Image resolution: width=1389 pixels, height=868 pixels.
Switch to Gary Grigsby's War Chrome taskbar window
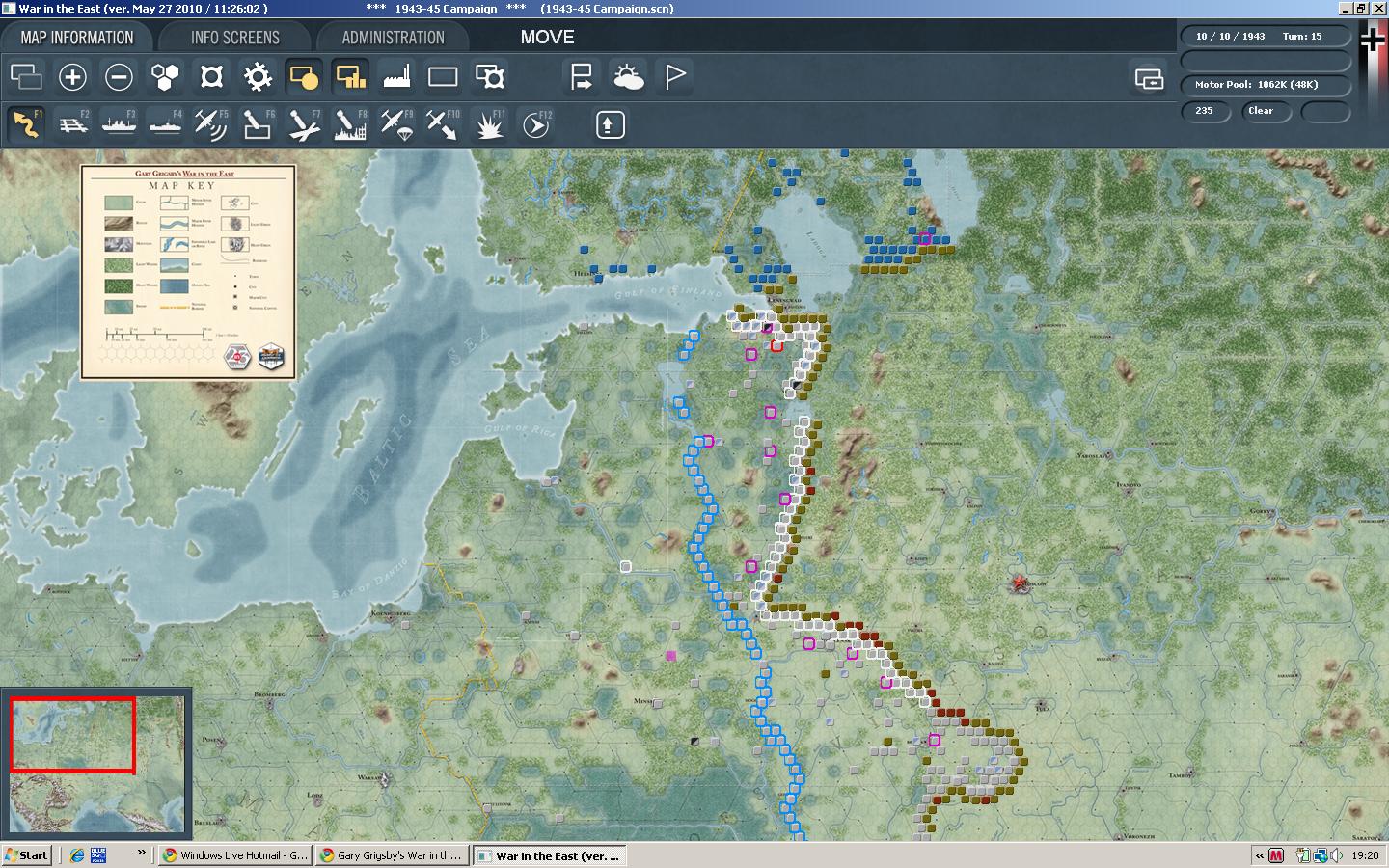(392, 855)
